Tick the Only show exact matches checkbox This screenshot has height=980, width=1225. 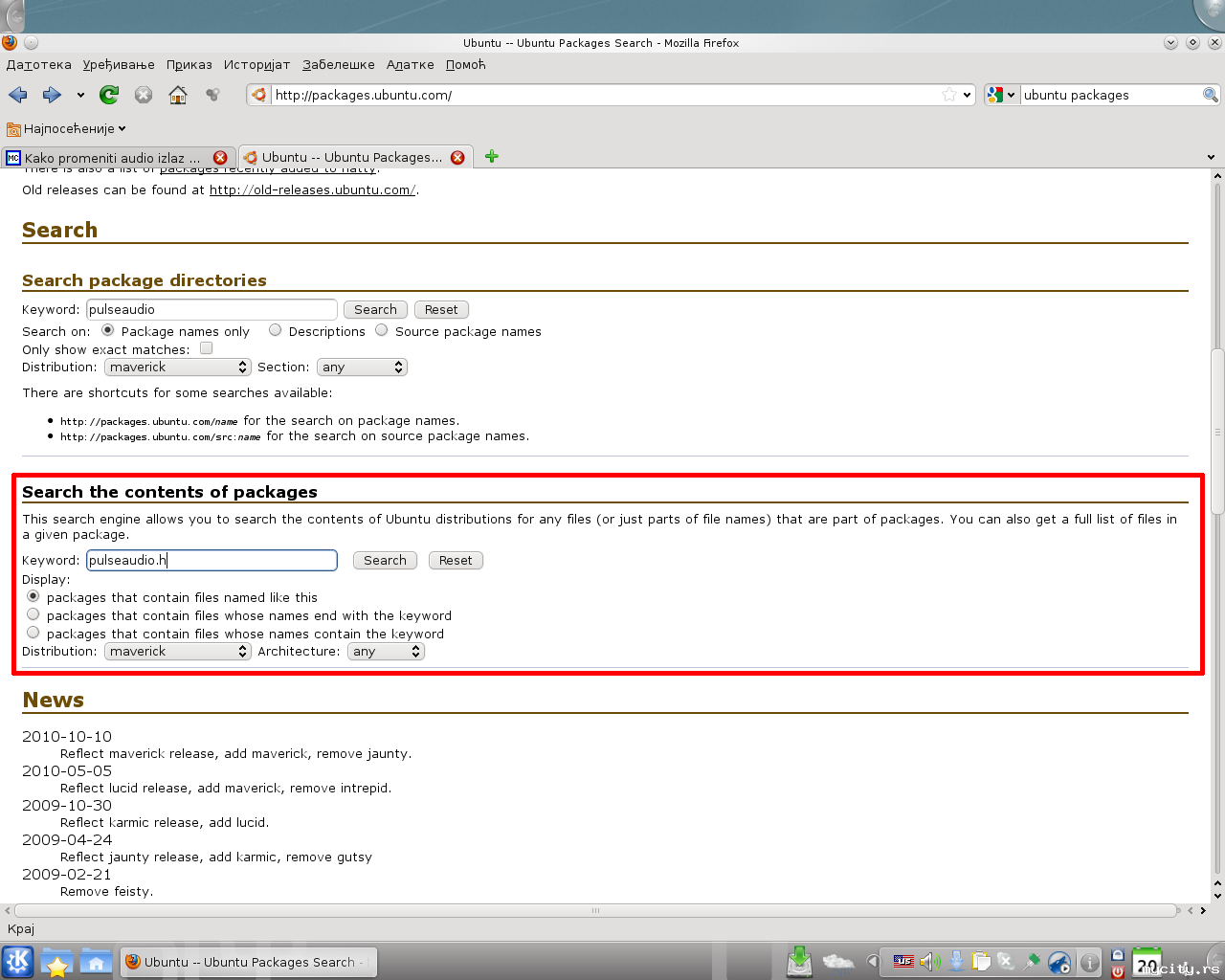pos(206,348)
